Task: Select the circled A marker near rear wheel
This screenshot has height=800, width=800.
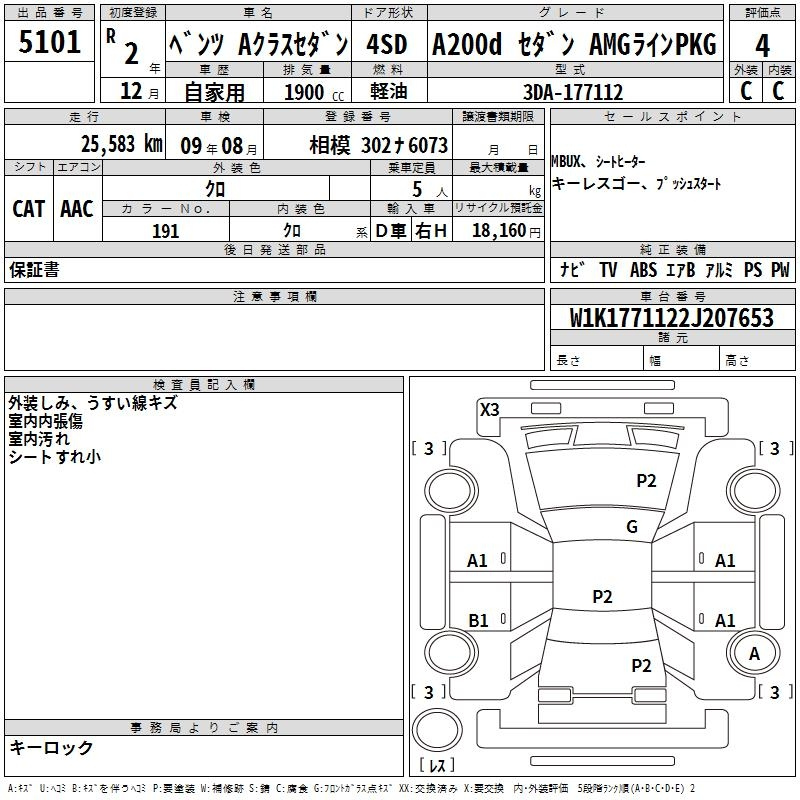Action: tap(754, 652)
